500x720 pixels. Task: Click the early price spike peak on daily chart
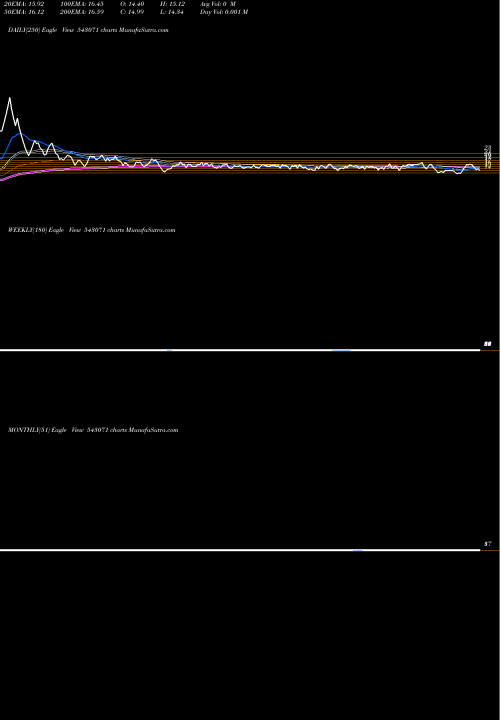[x=10, y=98]
